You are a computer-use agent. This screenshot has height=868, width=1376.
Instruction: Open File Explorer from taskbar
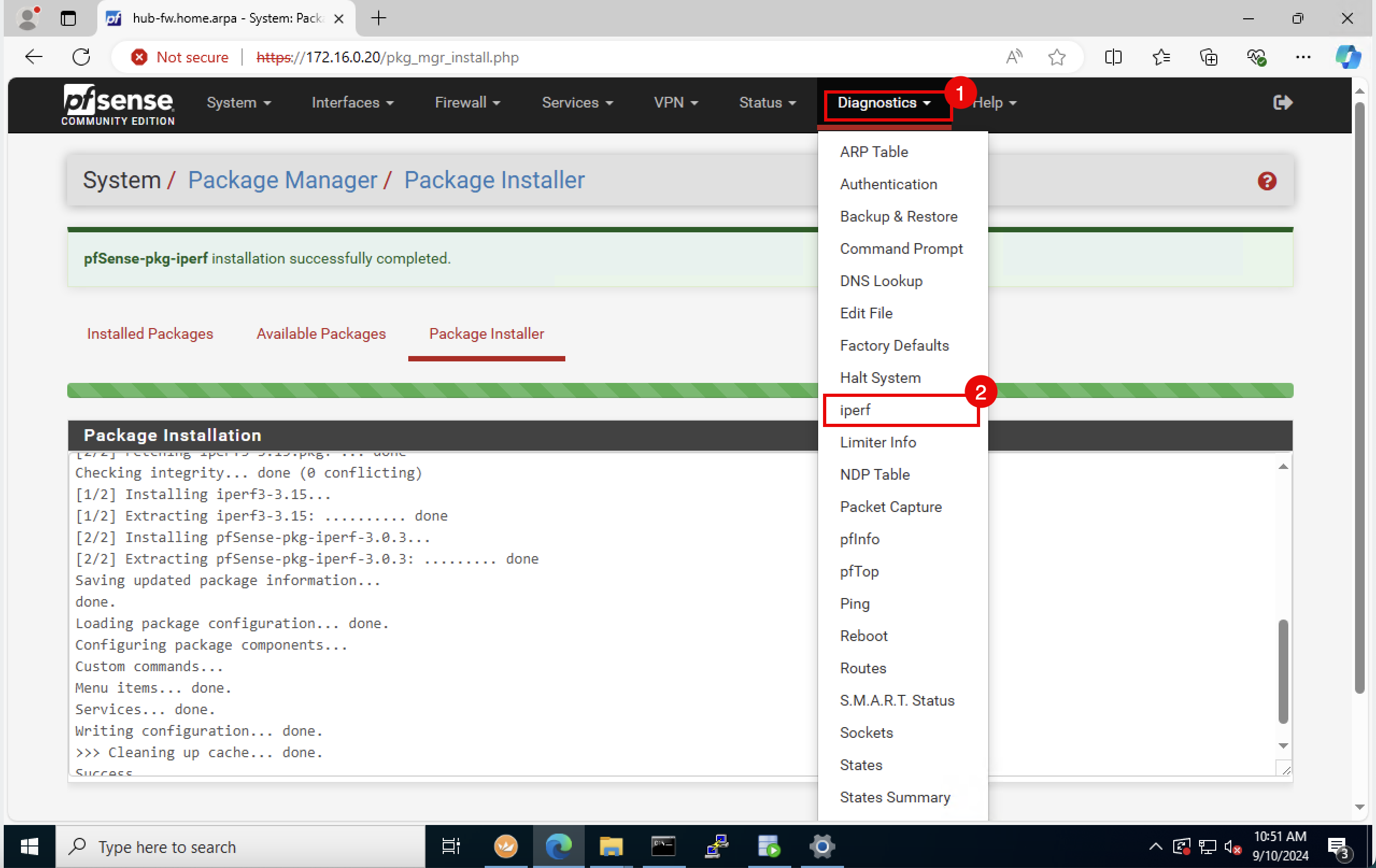pyautogui.click(x=611, y=846)
